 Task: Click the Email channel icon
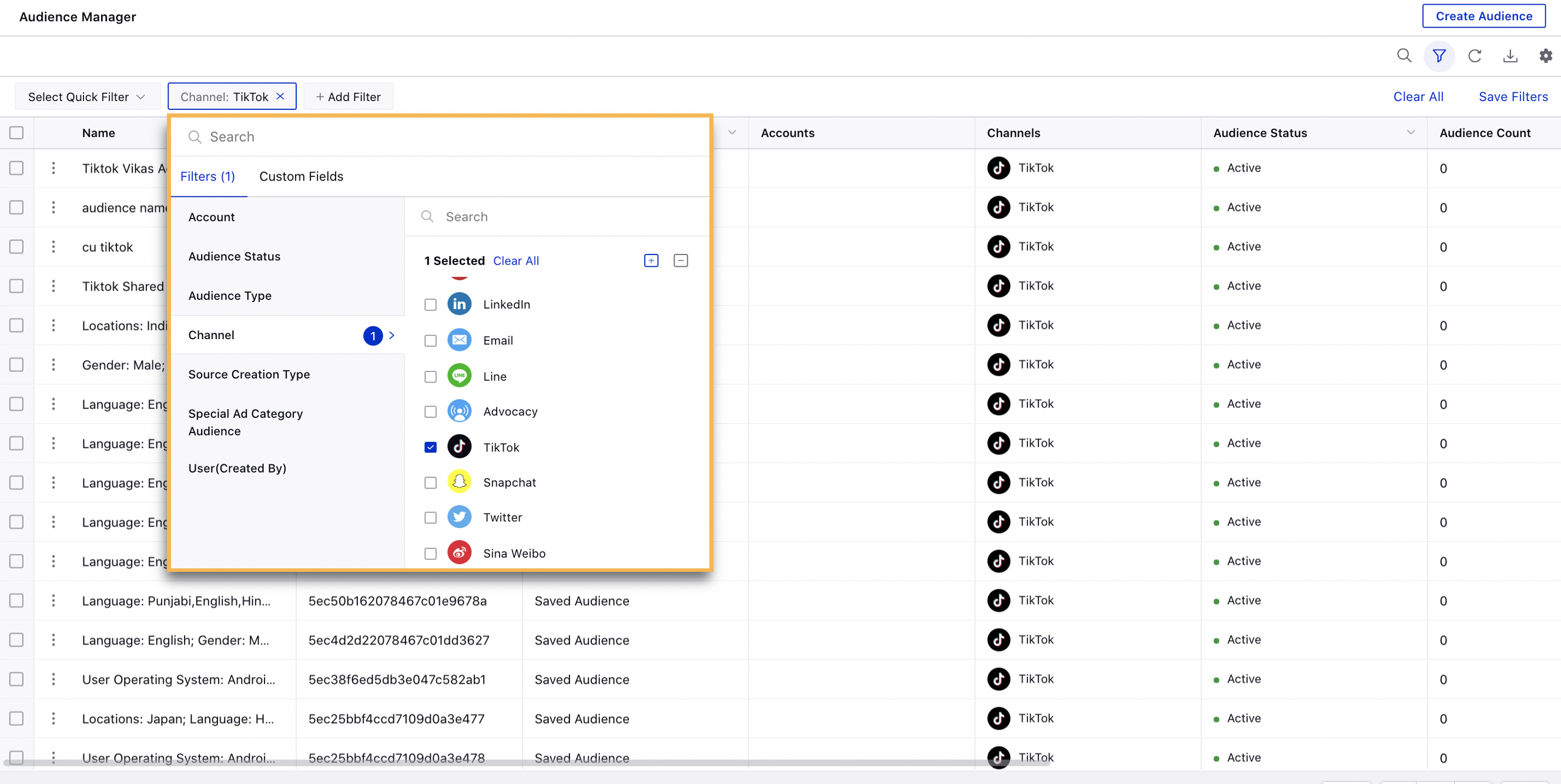coord(459,340)
